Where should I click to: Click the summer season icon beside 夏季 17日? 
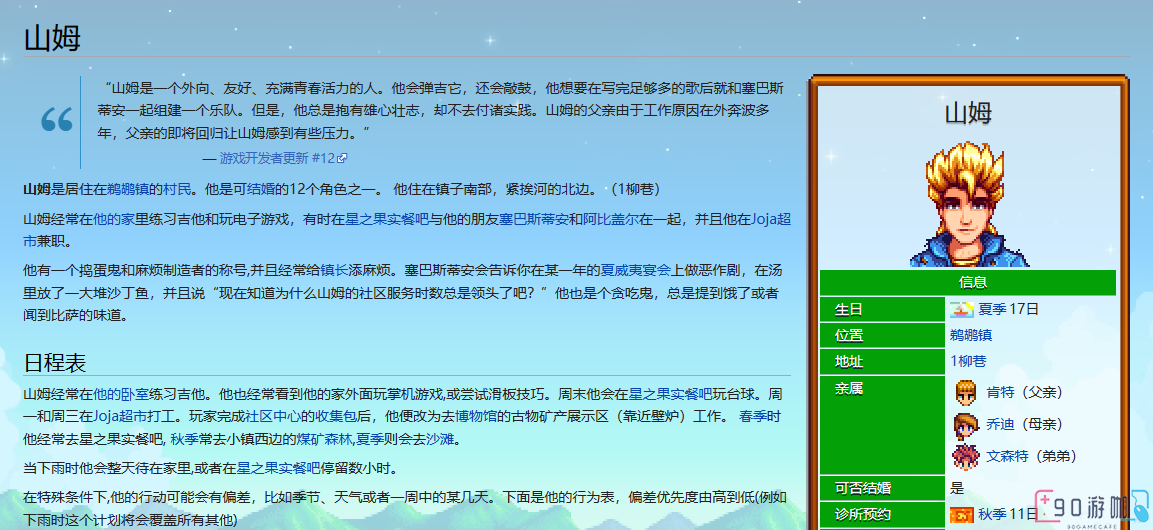pos(961,309)
